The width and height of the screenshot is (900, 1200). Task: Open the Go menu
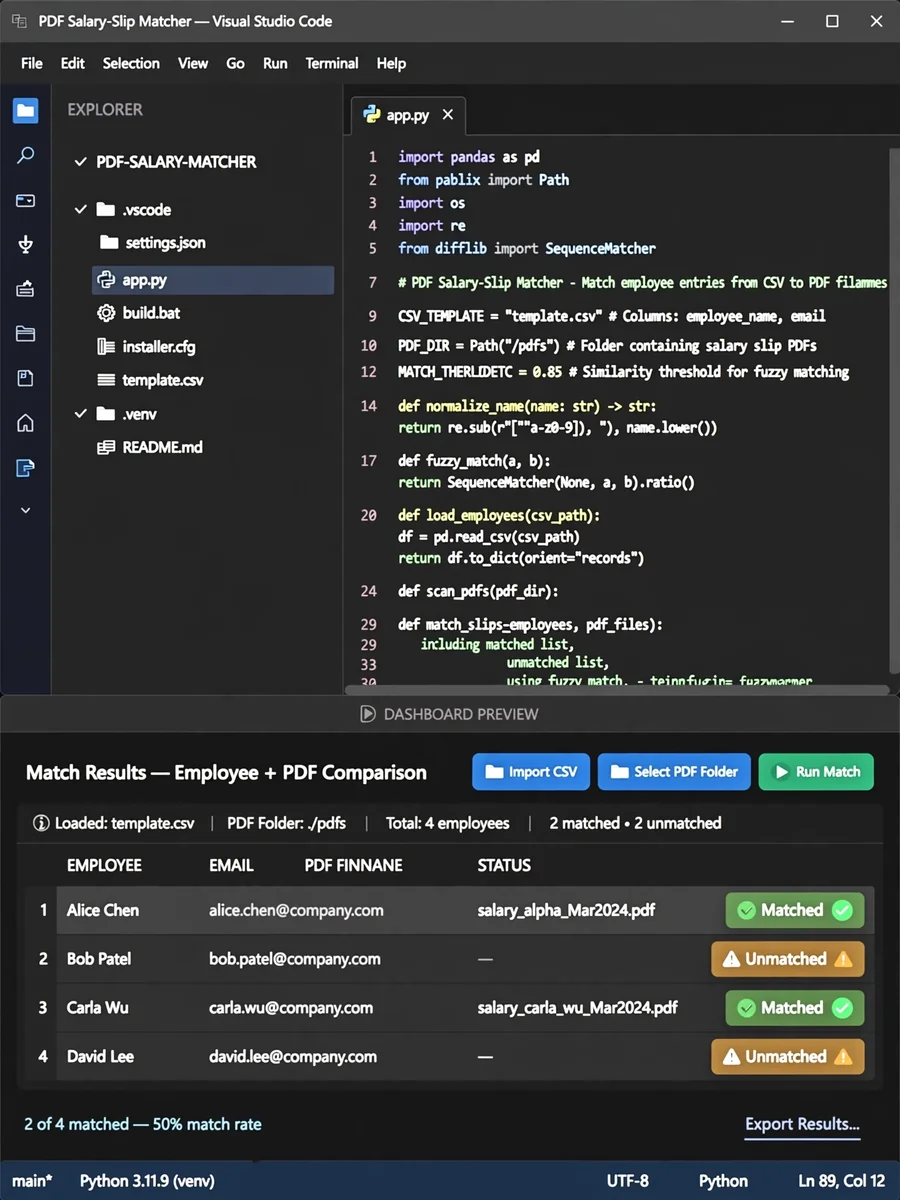(235, 63)
